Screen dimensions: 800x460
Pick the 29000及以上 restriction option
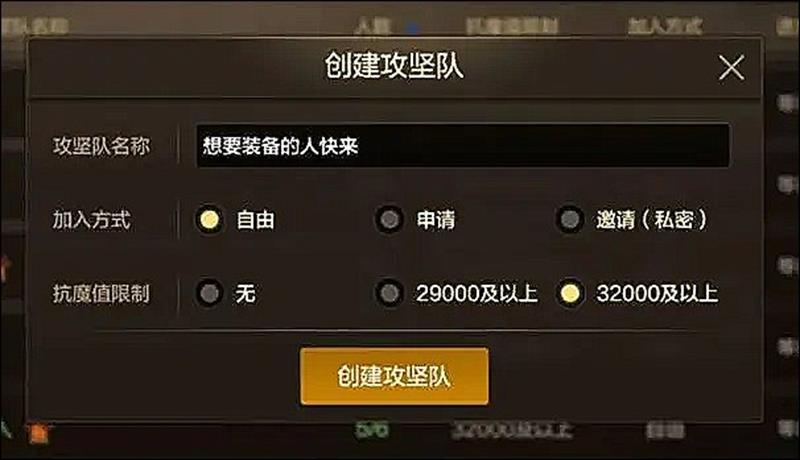[x=390, y=293]
